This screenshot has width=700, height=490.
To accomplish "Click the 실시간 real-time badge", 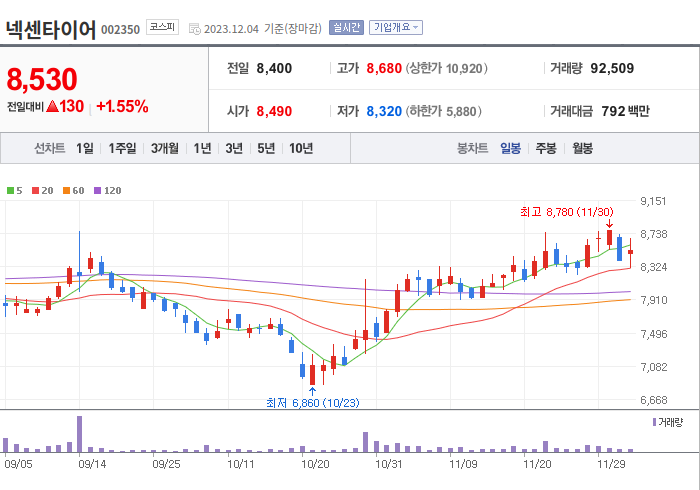I will (x=346, y=28).
